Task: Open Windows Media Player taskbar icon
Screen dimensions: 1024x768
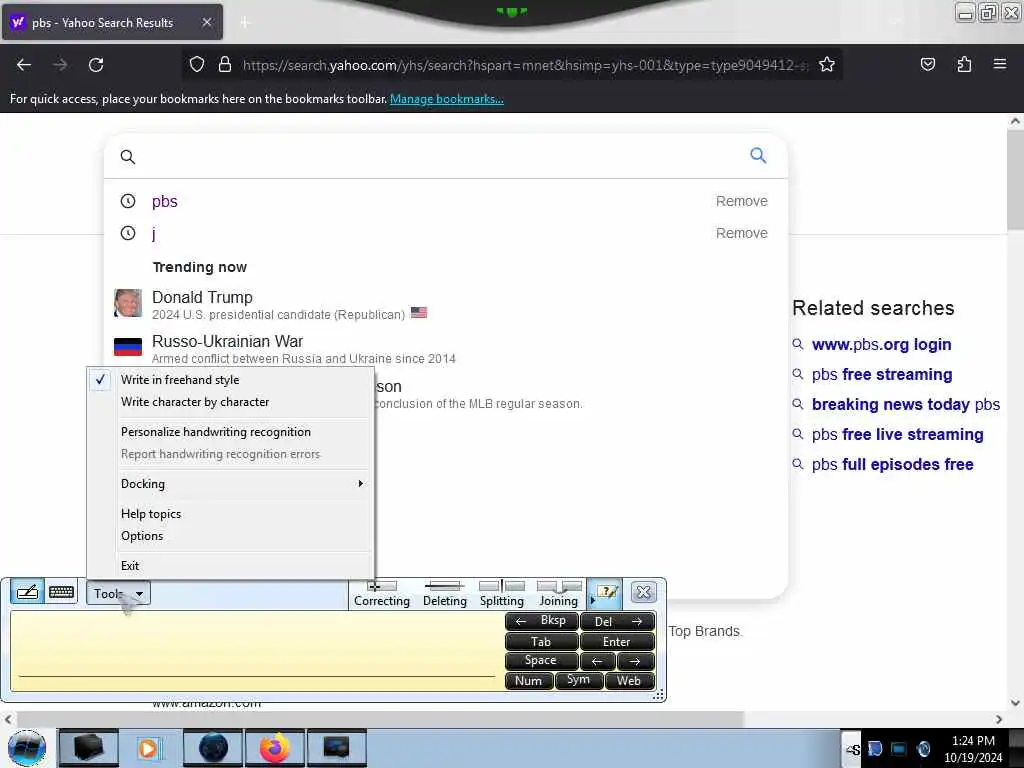Action: pos(148,748)
